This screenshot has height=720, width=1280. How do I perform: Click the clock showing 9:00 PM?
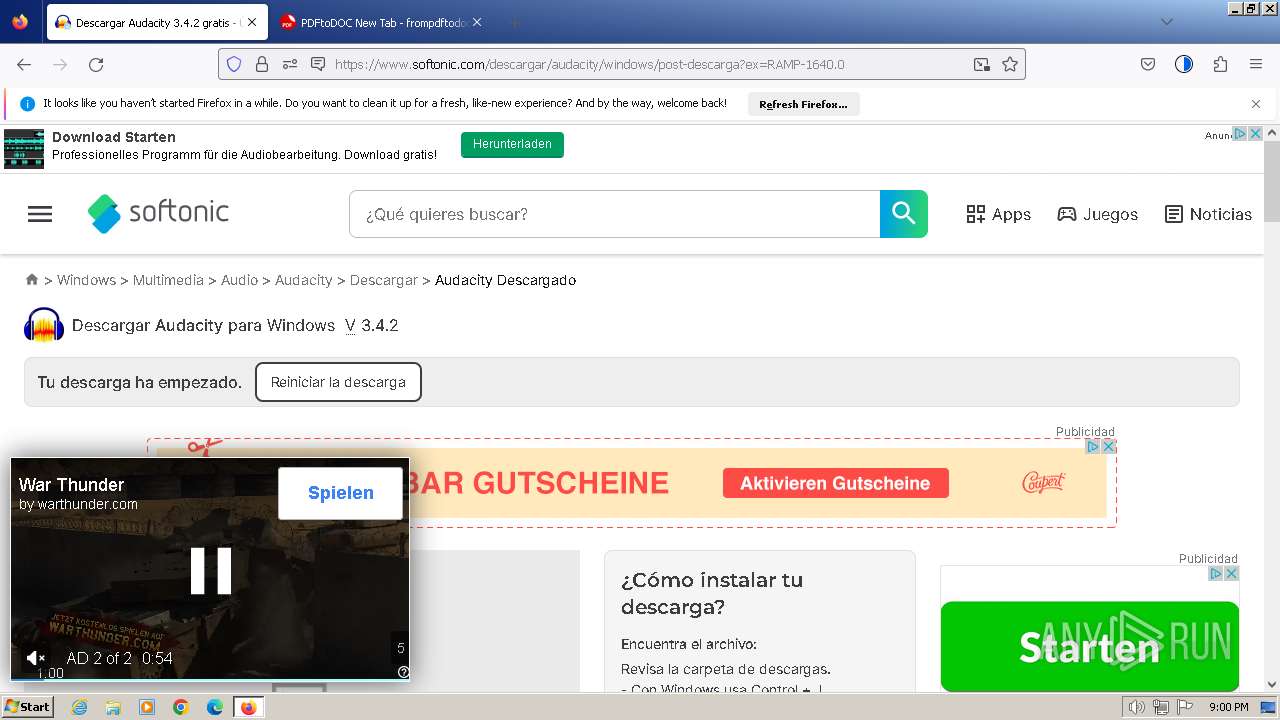(1228, 707)
